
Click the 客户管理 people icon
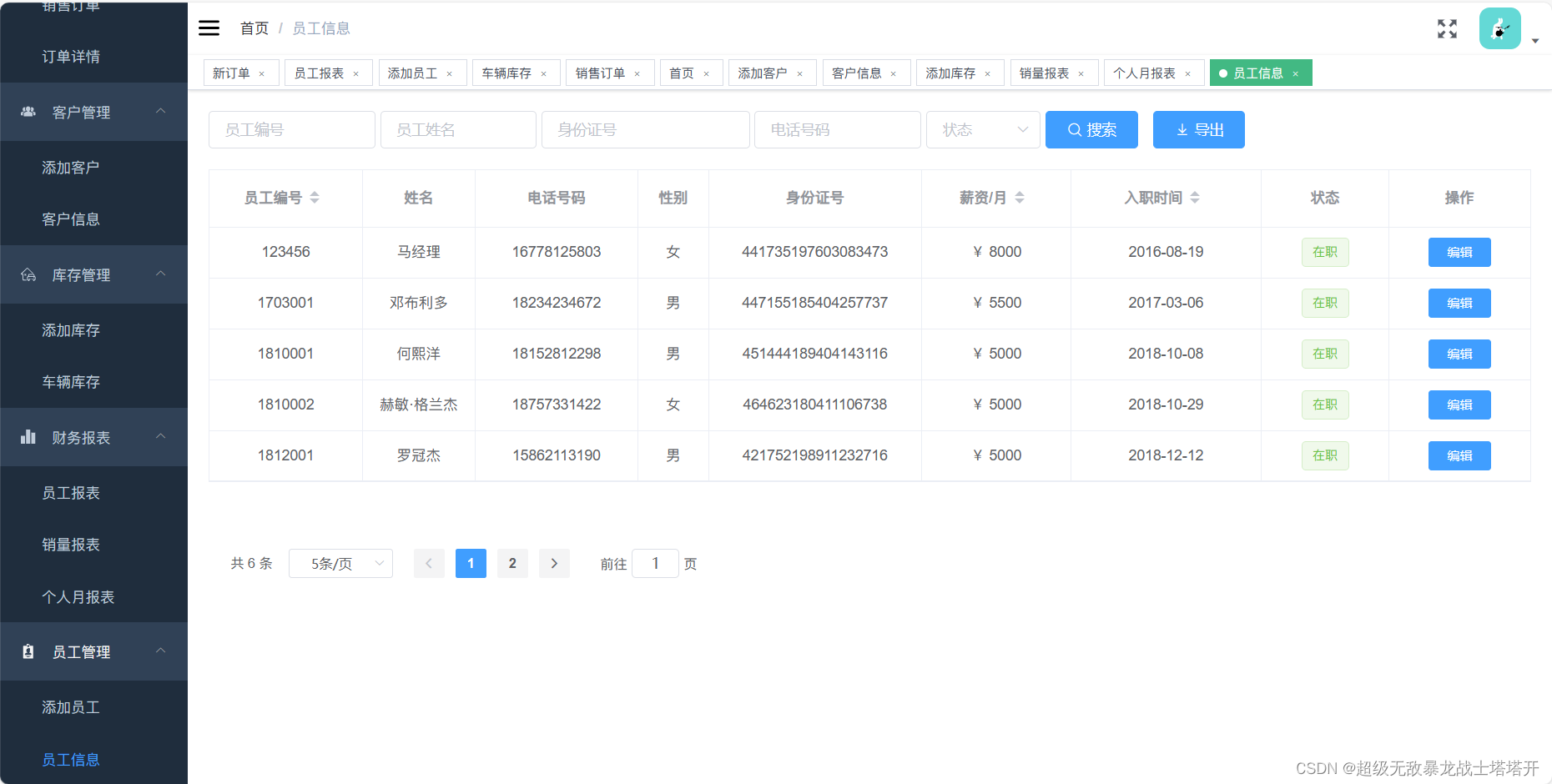click(x=28, y=112)
